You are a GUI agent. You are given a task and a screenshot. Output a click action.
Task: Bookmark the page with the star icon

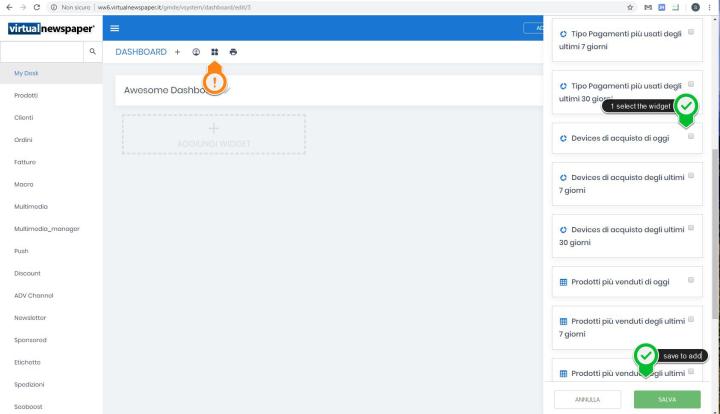click(x=630, y=7)
